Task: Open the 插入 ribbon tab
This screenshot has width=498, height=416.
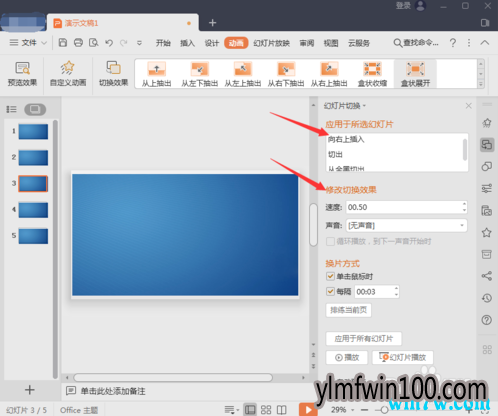Action: click(x=187, y=43)
